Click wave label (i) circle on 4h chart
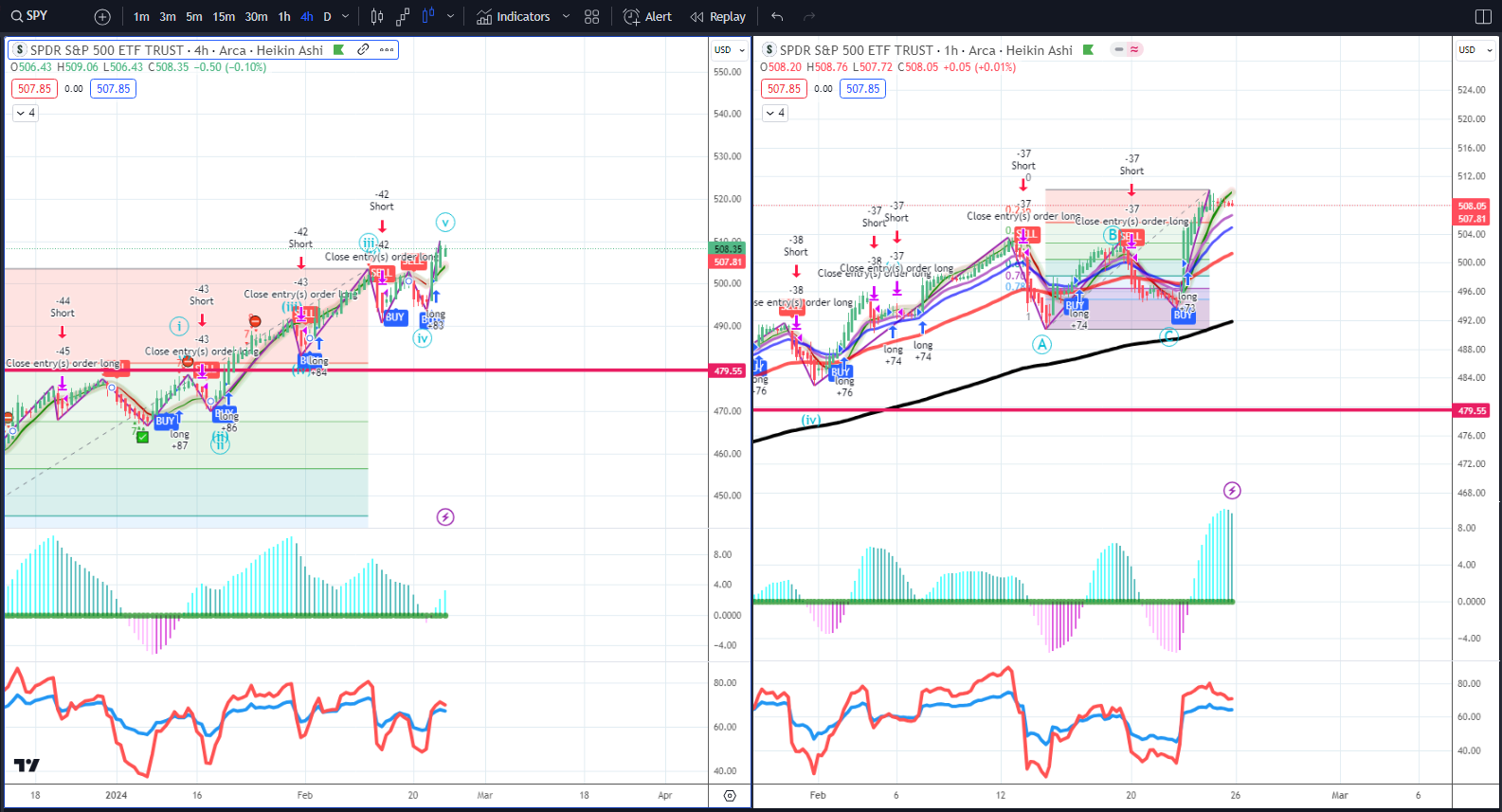This screenshot has width=1502, height=812. pos(179,326)
